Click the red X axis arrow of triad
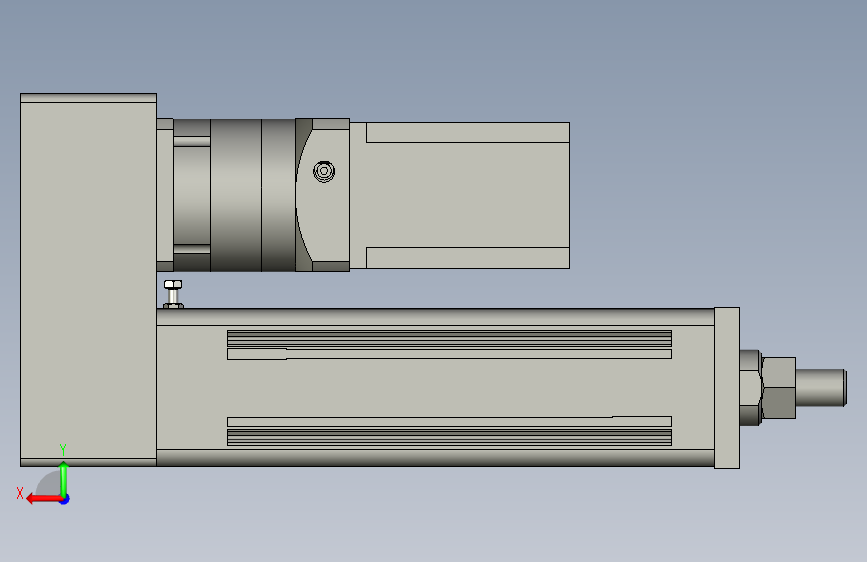 [x=44, y=499]
